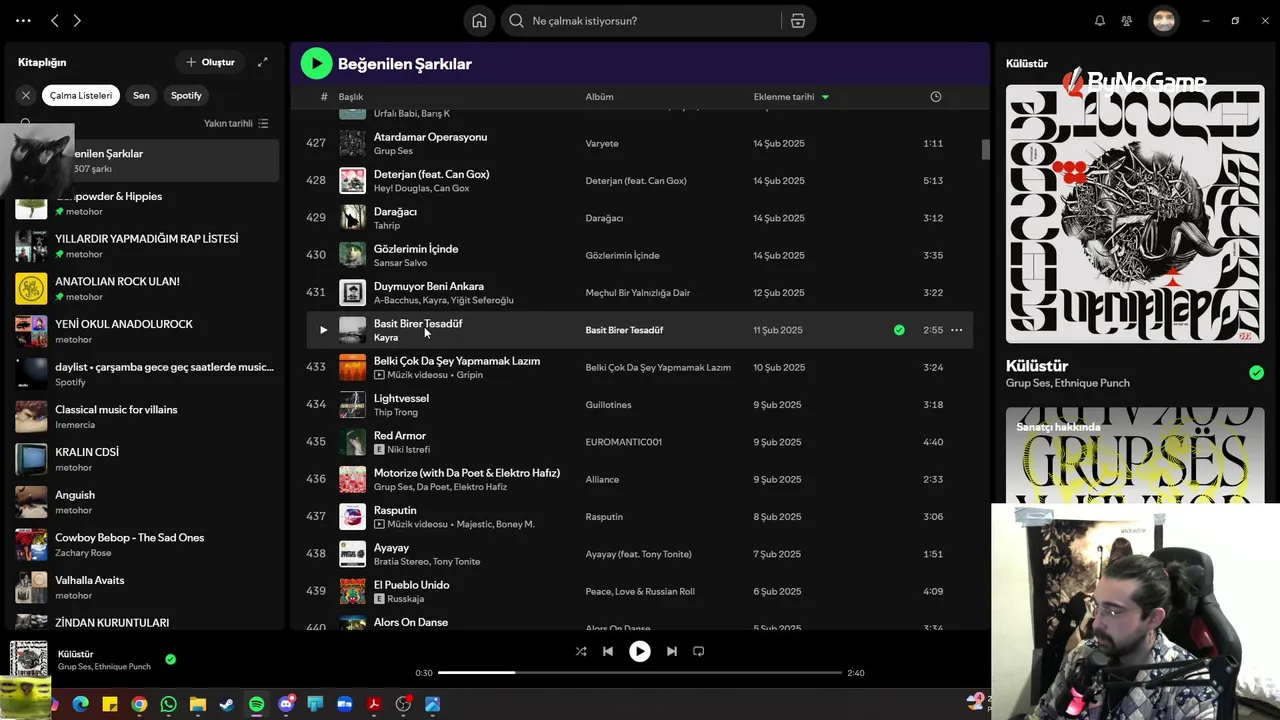Open more options for Basit Birer Tesadüf

pos(956,330)
